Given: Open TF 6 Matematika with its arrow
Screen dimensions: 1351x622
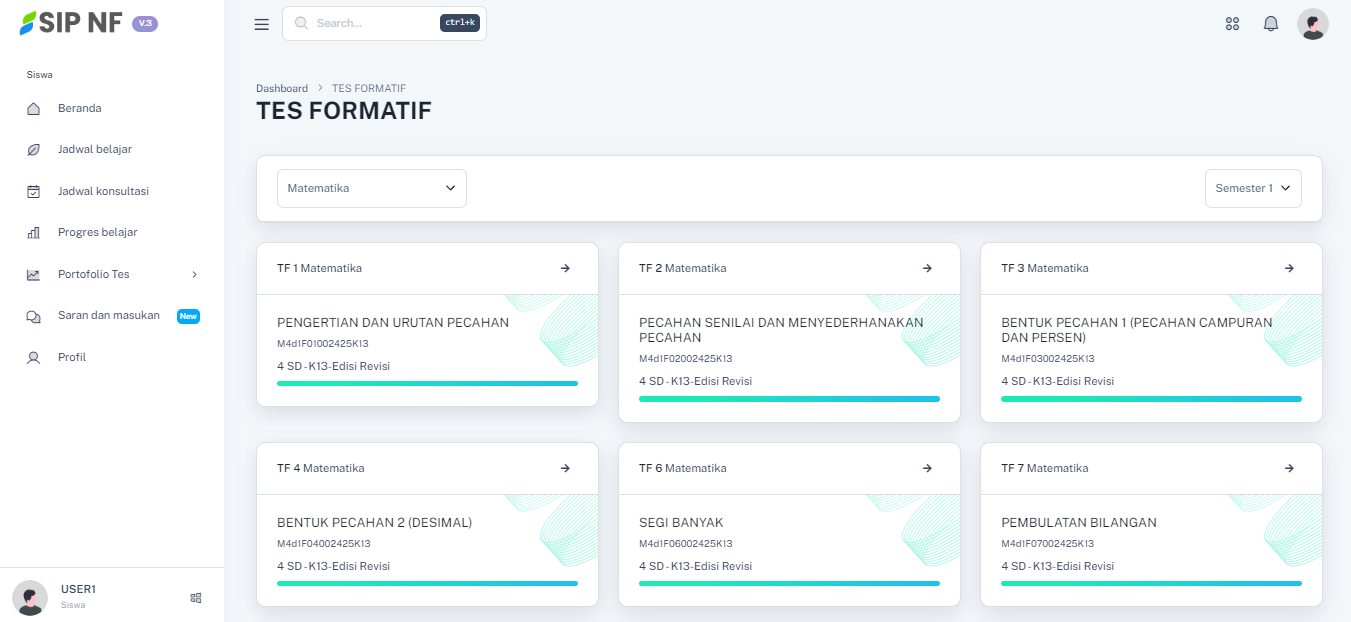Looking at the screenshot, I should 927,468.
